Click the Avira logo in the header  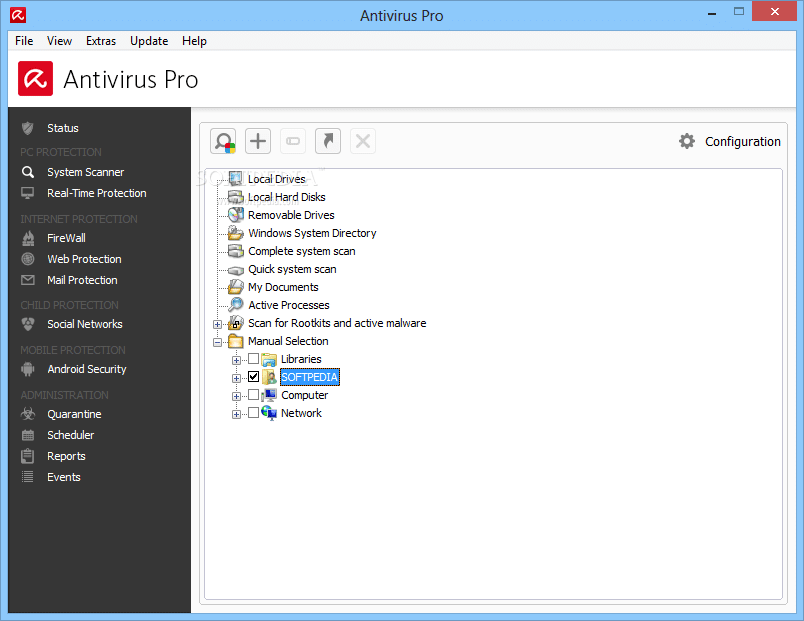tap(35, 78)
